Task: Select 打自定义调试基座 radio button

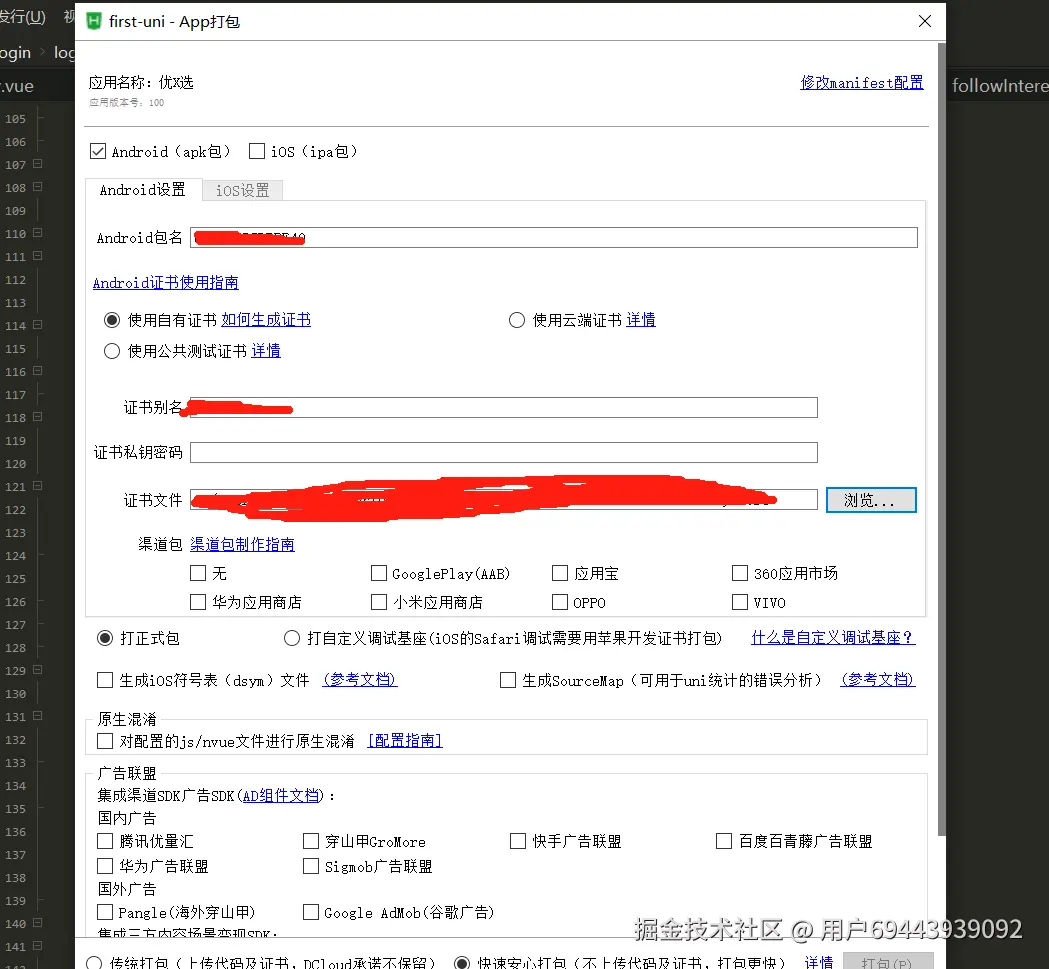Action: pyautogui.click(x=292, y=638)
